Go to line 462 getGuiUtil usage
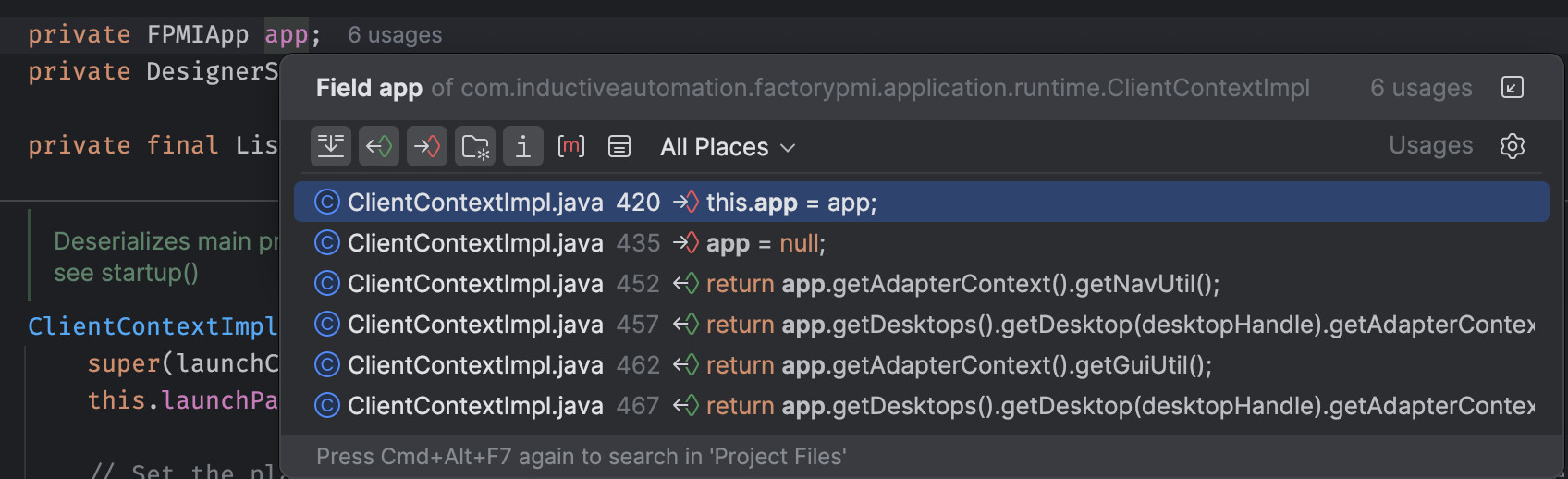1568x479 pixels. click(958, 365)
